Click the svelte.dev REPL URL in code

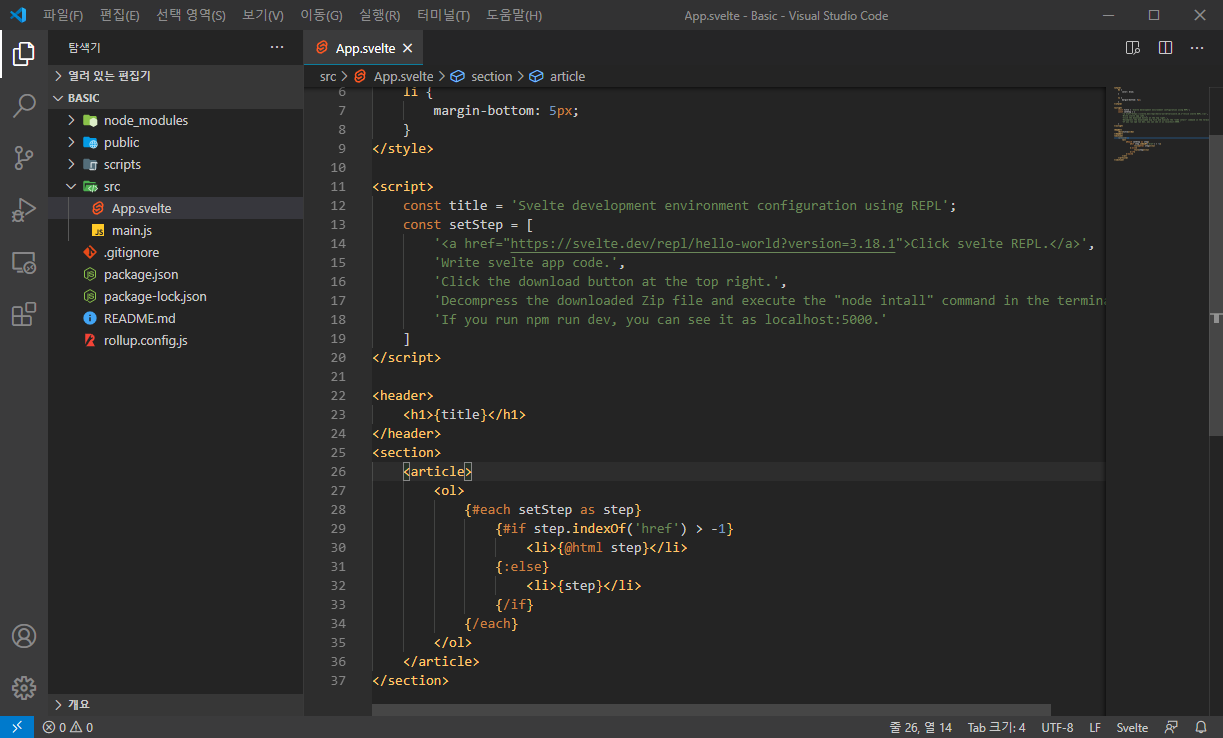(703, 243)
